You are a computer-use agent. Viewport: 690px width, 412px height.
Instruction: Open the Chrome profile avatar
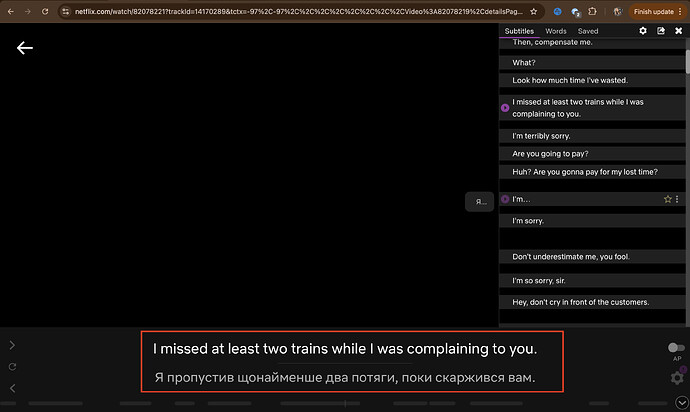(x=618, y=11)
